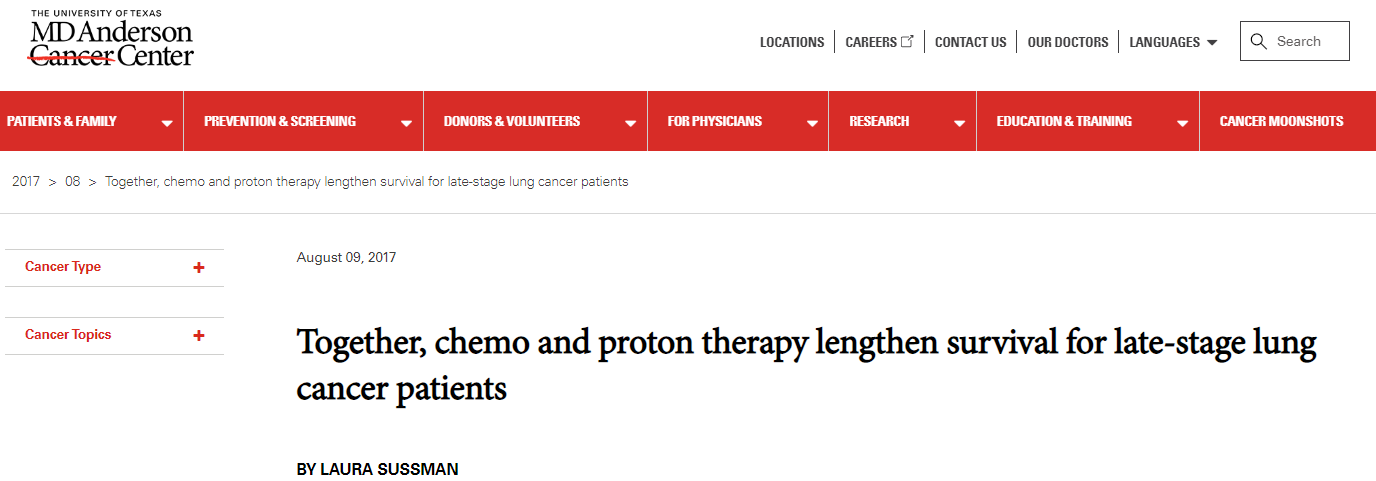This screenshot has width=1376, height=481.
Task: Select the Research navigation item
Action: (879, 121)
